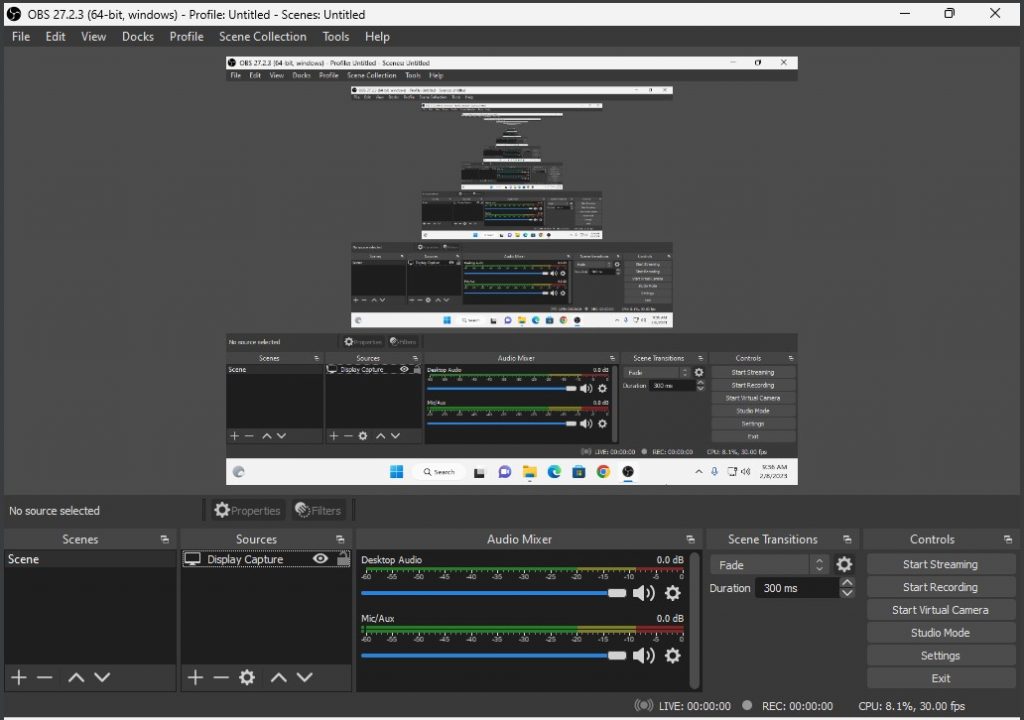Click the Display Capture monitor icon

point(193,559)
